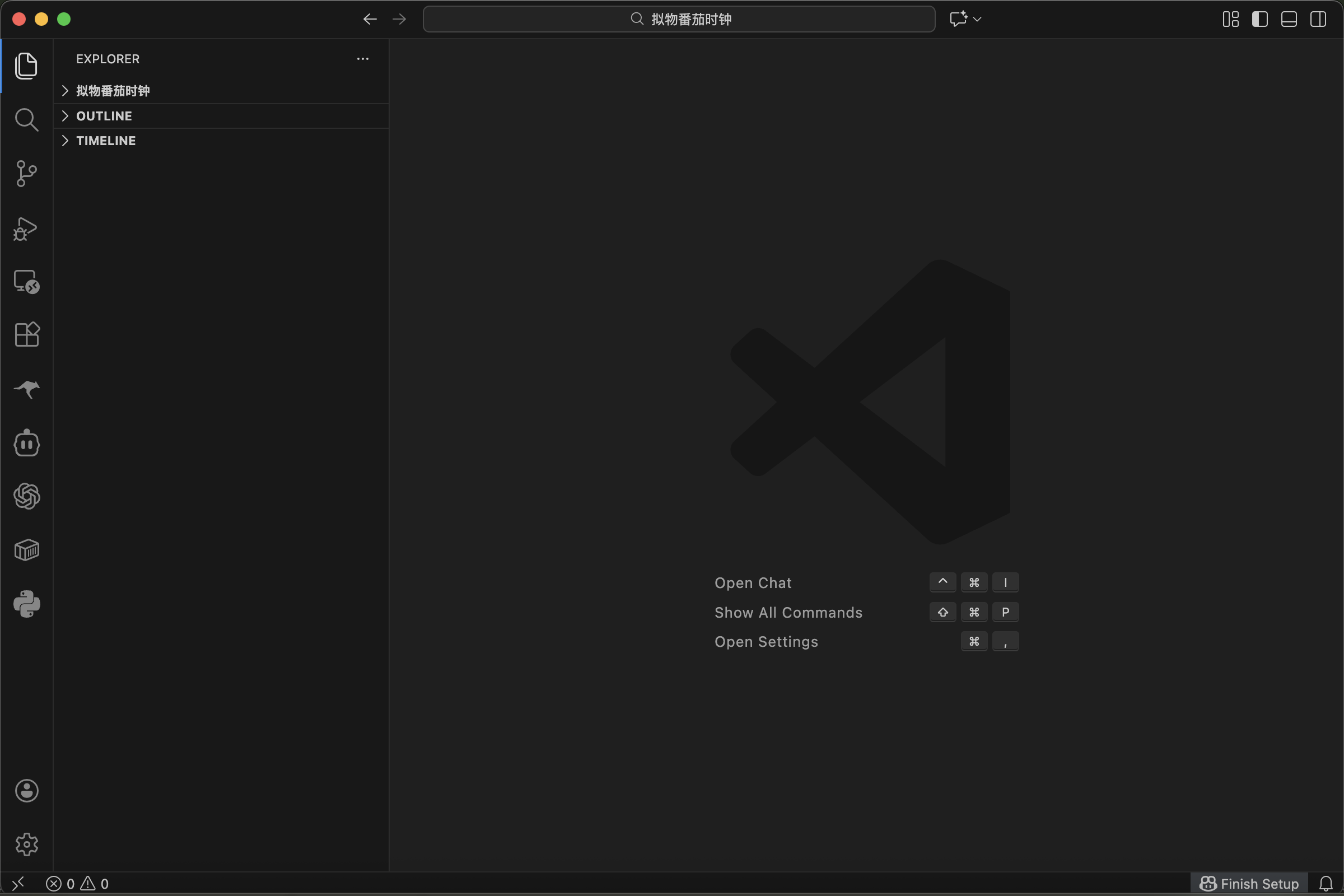The width and height of the screenshot is (1344, 896).
Task: Open the notifications bell
Action: coord(1326,884)
